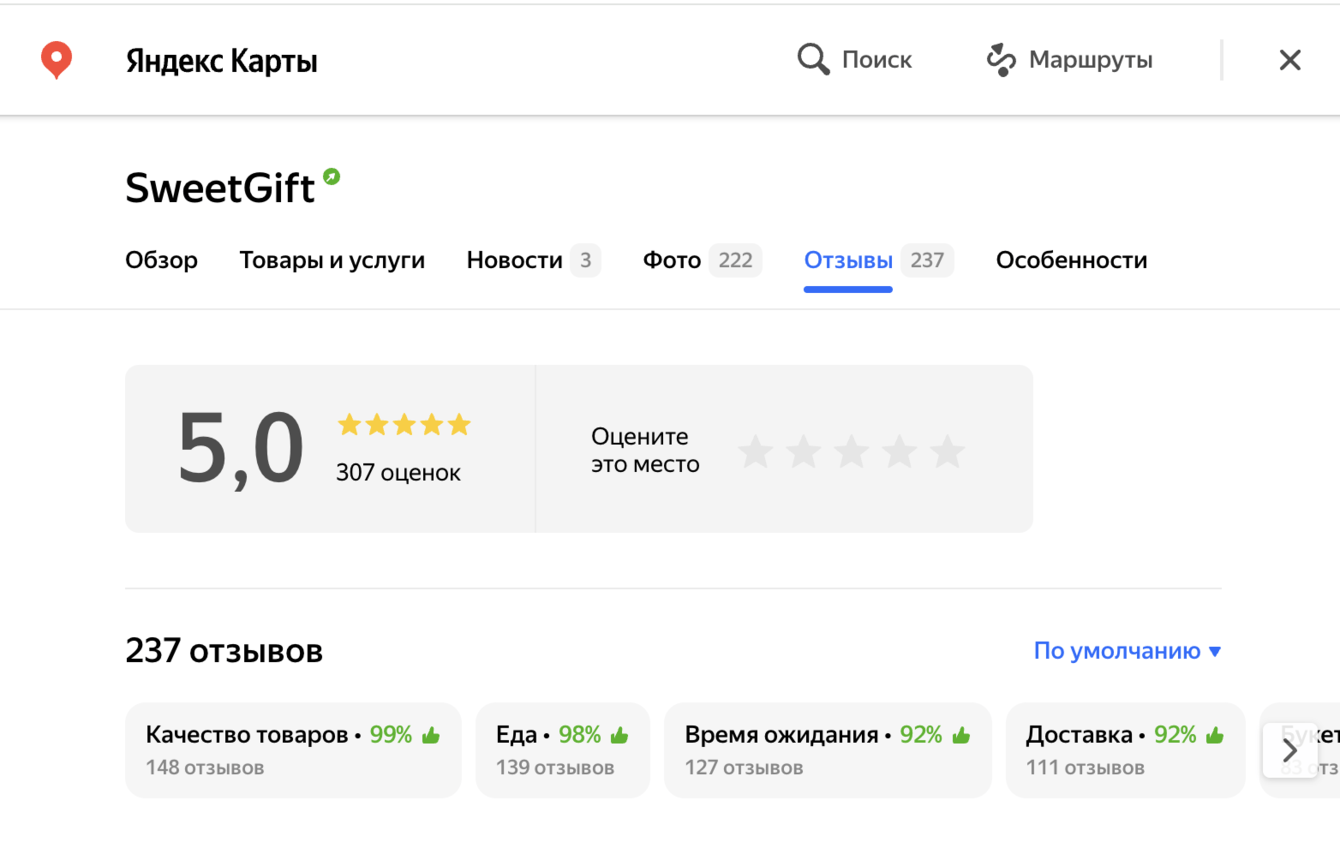Viewport: 1340px width, 860px height.
Task: Click the Yandex Maps red pin logo
Action: click(x=56, y=60)
